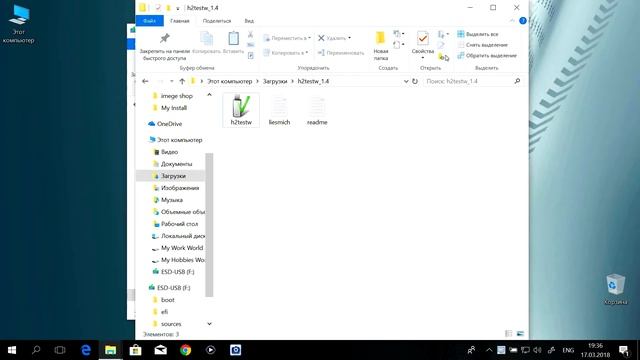Click Clear selection (Снять выделение)
The height and width of the screenshot is (360, 640).
[482, 45]
